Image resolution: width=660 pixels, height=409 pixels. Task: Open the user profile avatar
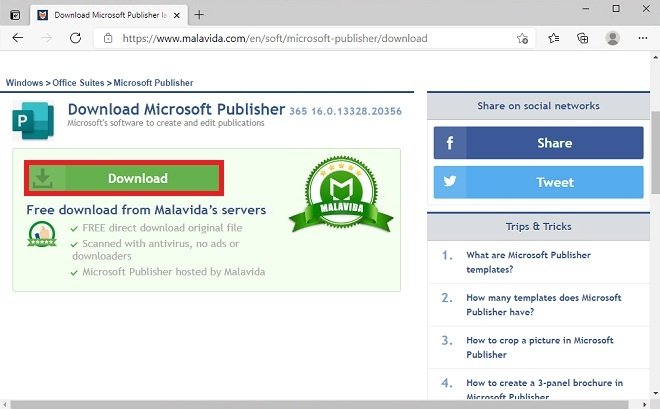click(612, 38)
